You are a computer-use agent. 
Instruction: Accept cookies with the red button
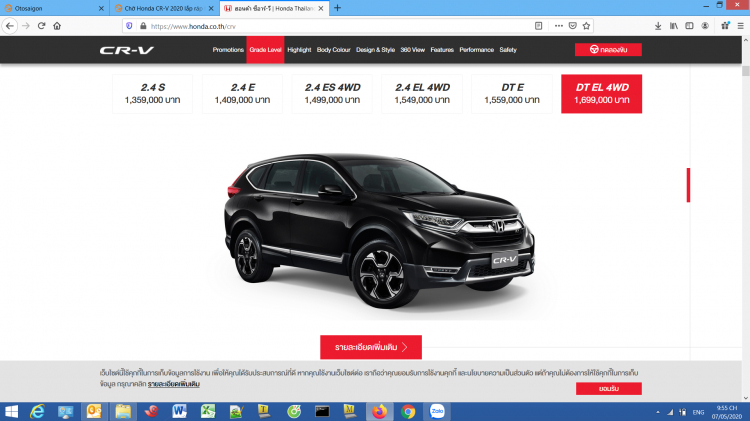coord(609,388)
